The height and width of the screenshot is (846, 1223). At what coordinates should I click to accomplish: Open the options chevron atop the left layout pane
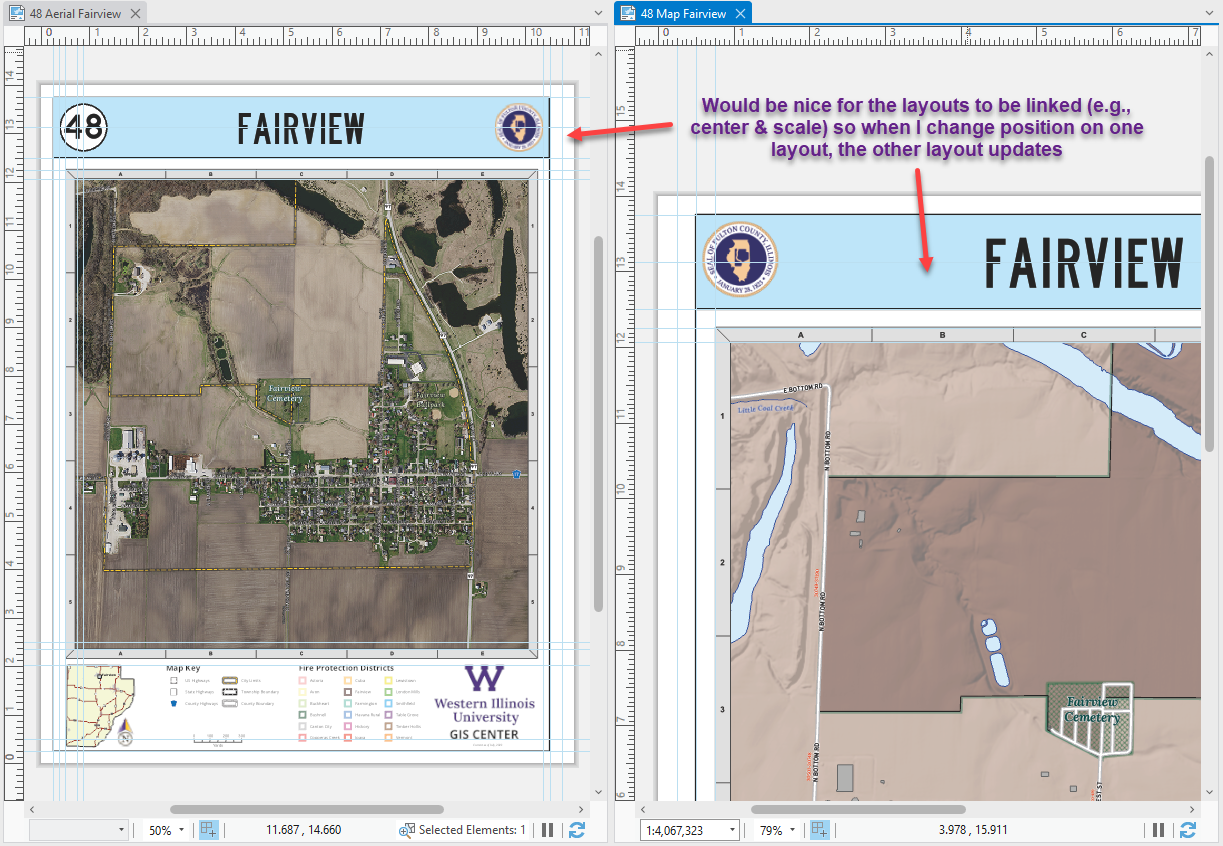click(x=597, y=14)
